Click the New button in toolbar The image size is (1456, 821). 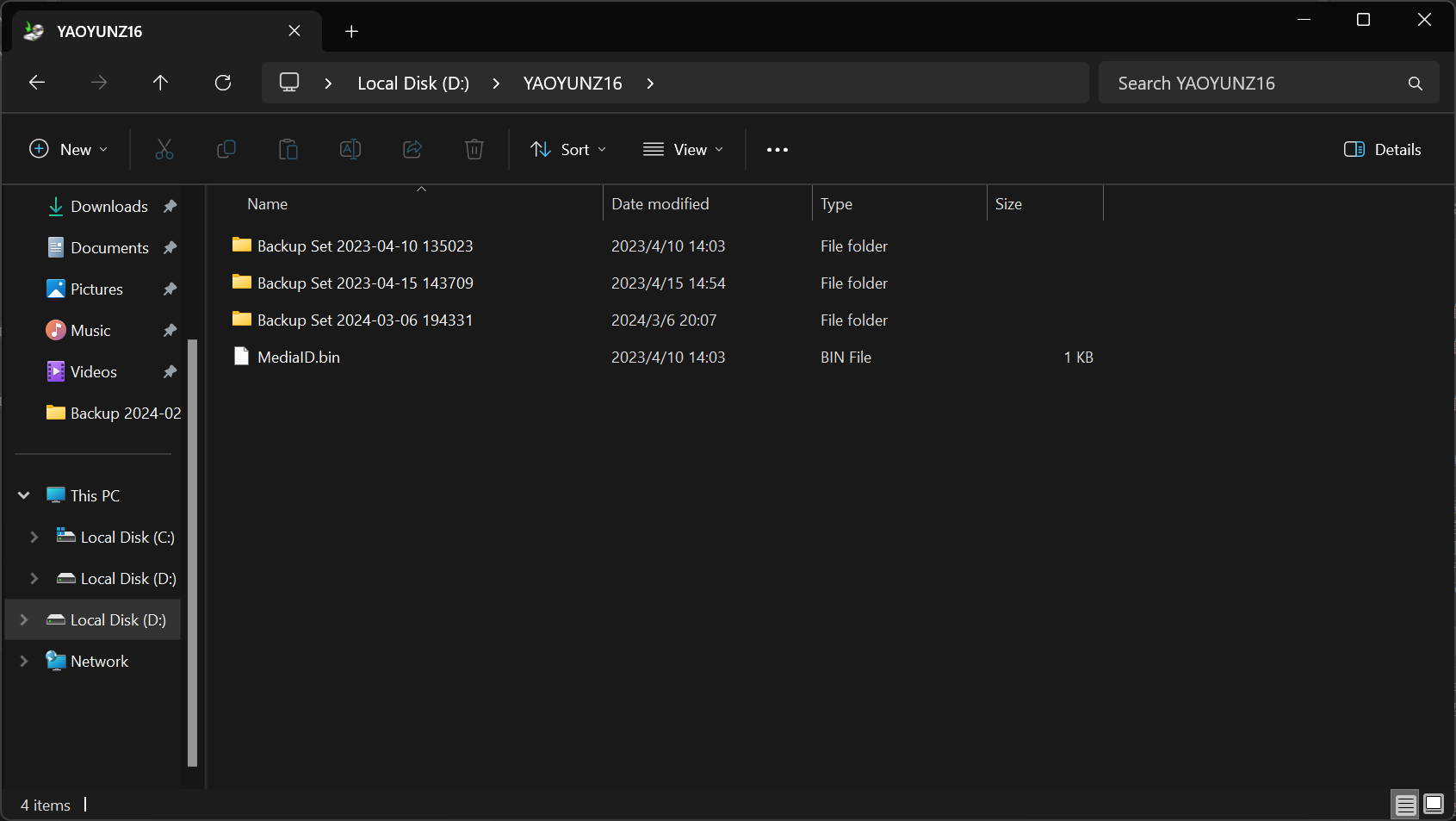click(x=69, y=150)
